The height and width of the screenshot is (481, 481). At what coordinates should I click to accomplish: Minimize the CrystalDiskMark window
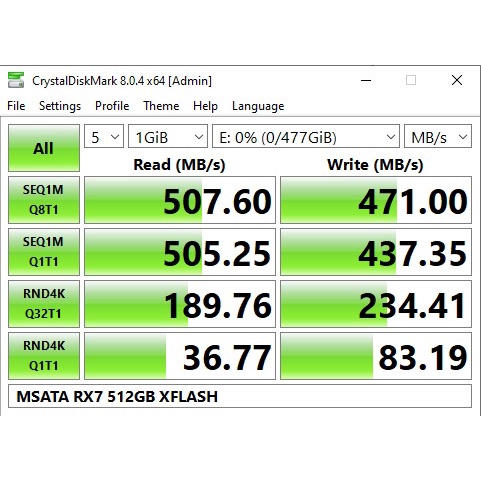(x=366, y=80)
